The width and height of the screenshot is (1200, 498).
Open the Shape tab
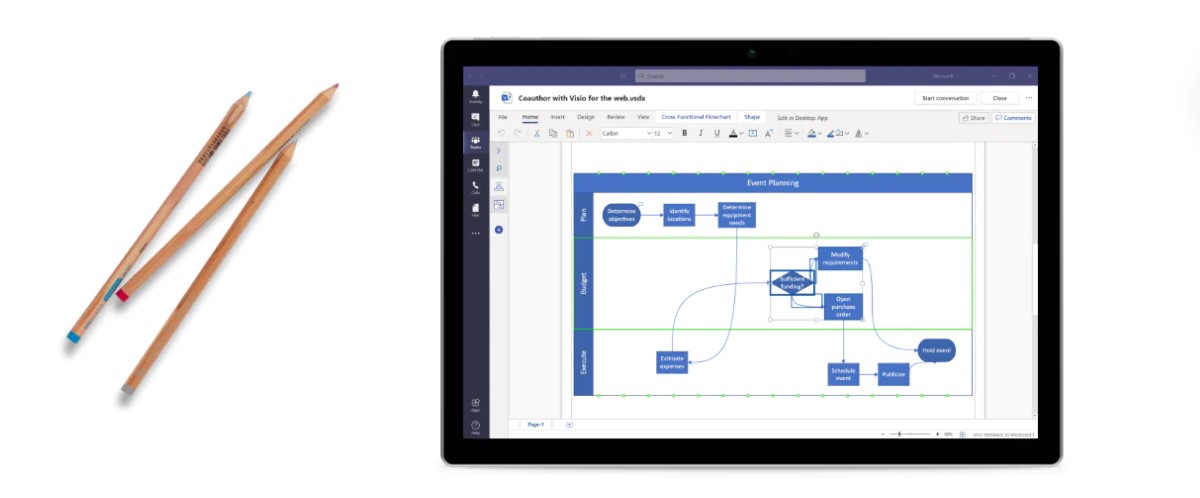click(751, 117)
